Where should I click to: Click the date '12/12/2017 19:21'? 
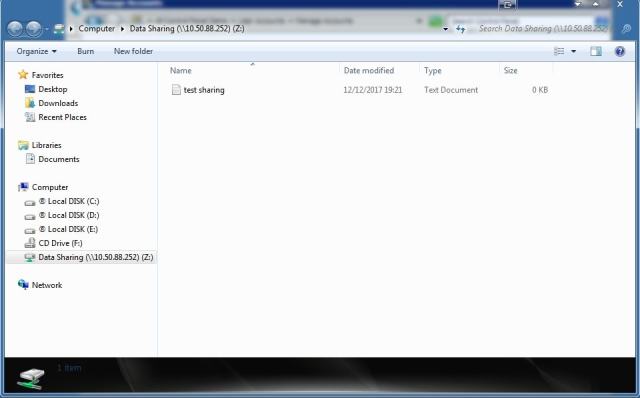(373, 90)
